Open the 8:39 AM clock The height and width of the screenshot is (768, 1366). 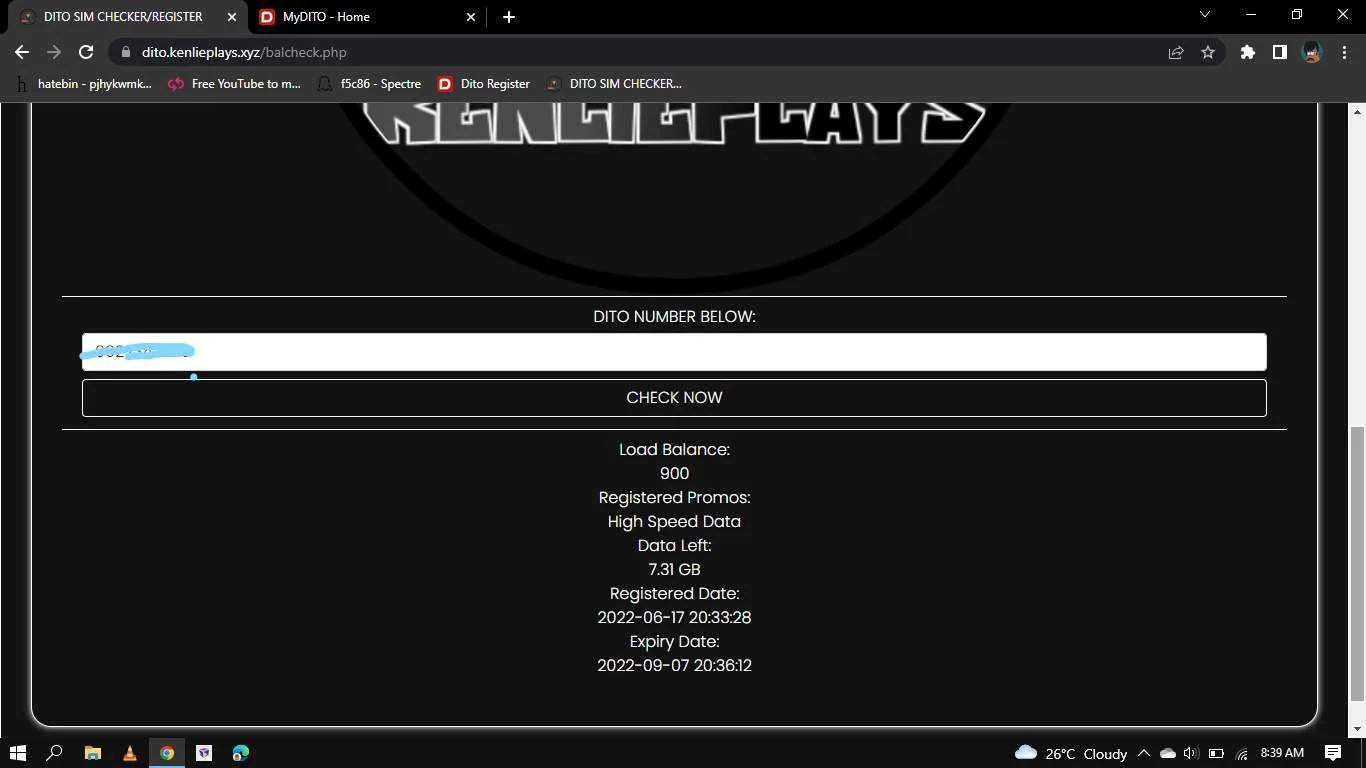click(1282, 753)
